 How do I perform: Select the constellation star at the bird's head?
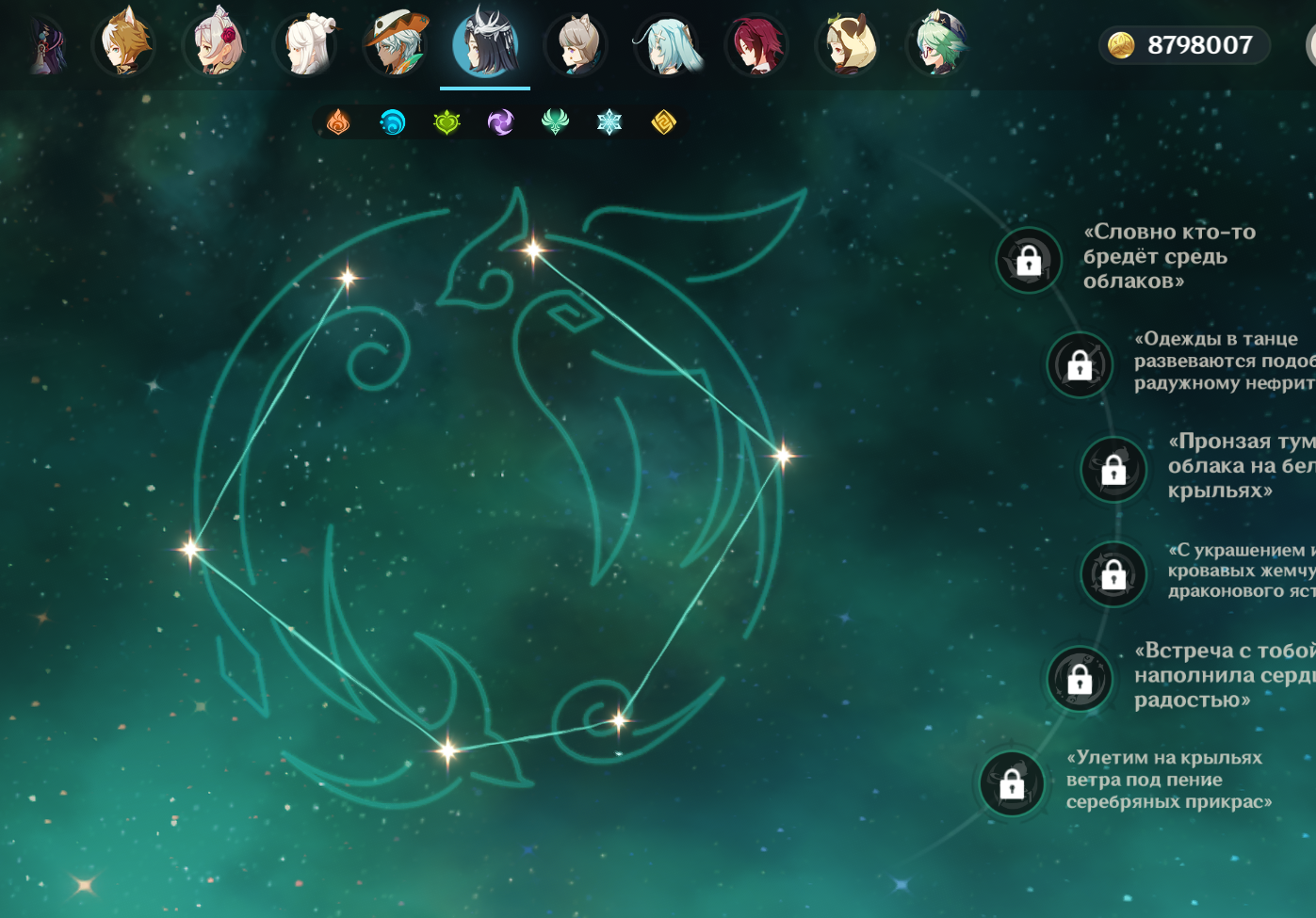tap(533, 250)
